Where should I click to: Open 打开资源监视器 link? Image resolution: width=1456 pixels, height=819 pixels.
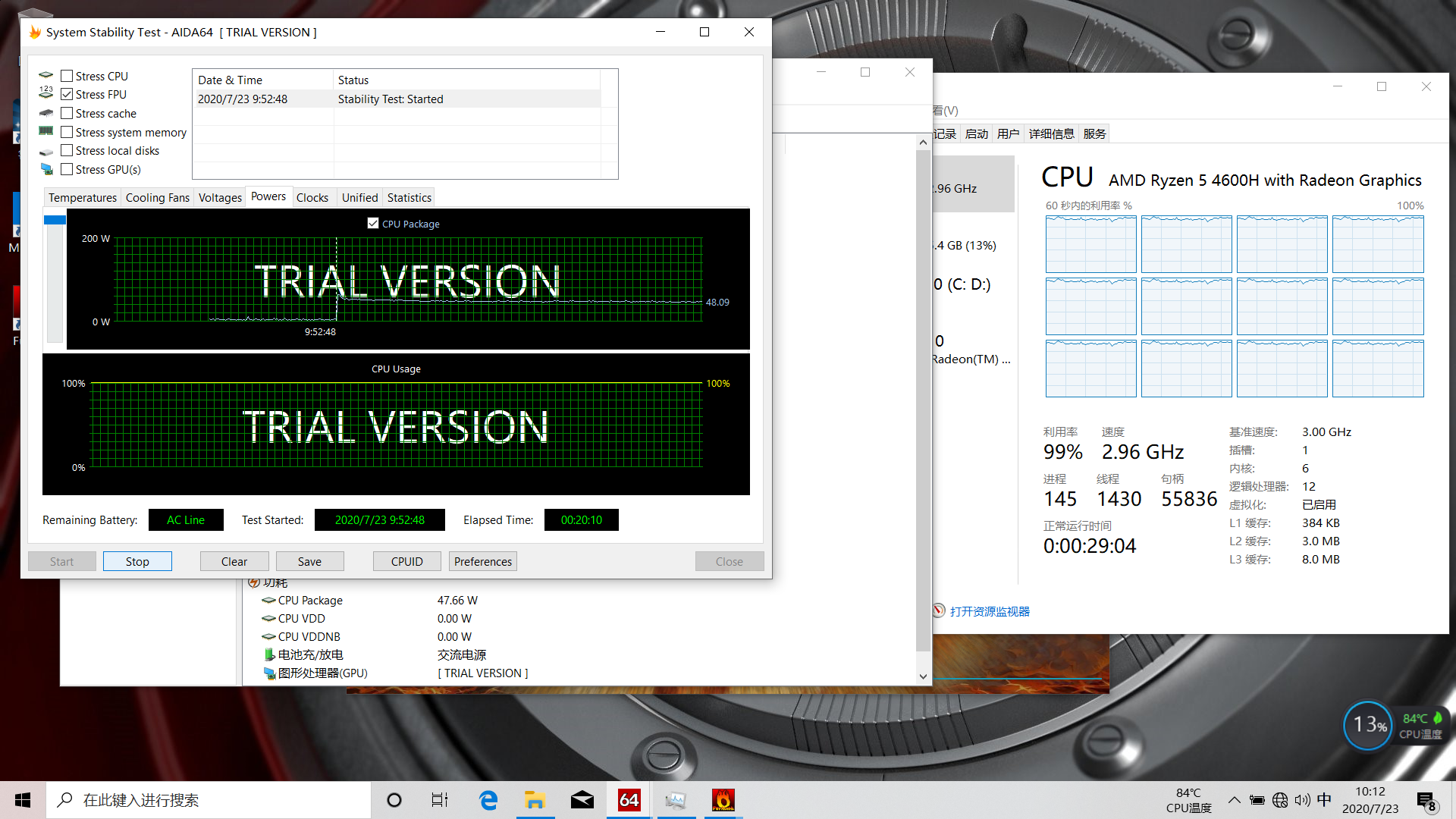(990, 611)
